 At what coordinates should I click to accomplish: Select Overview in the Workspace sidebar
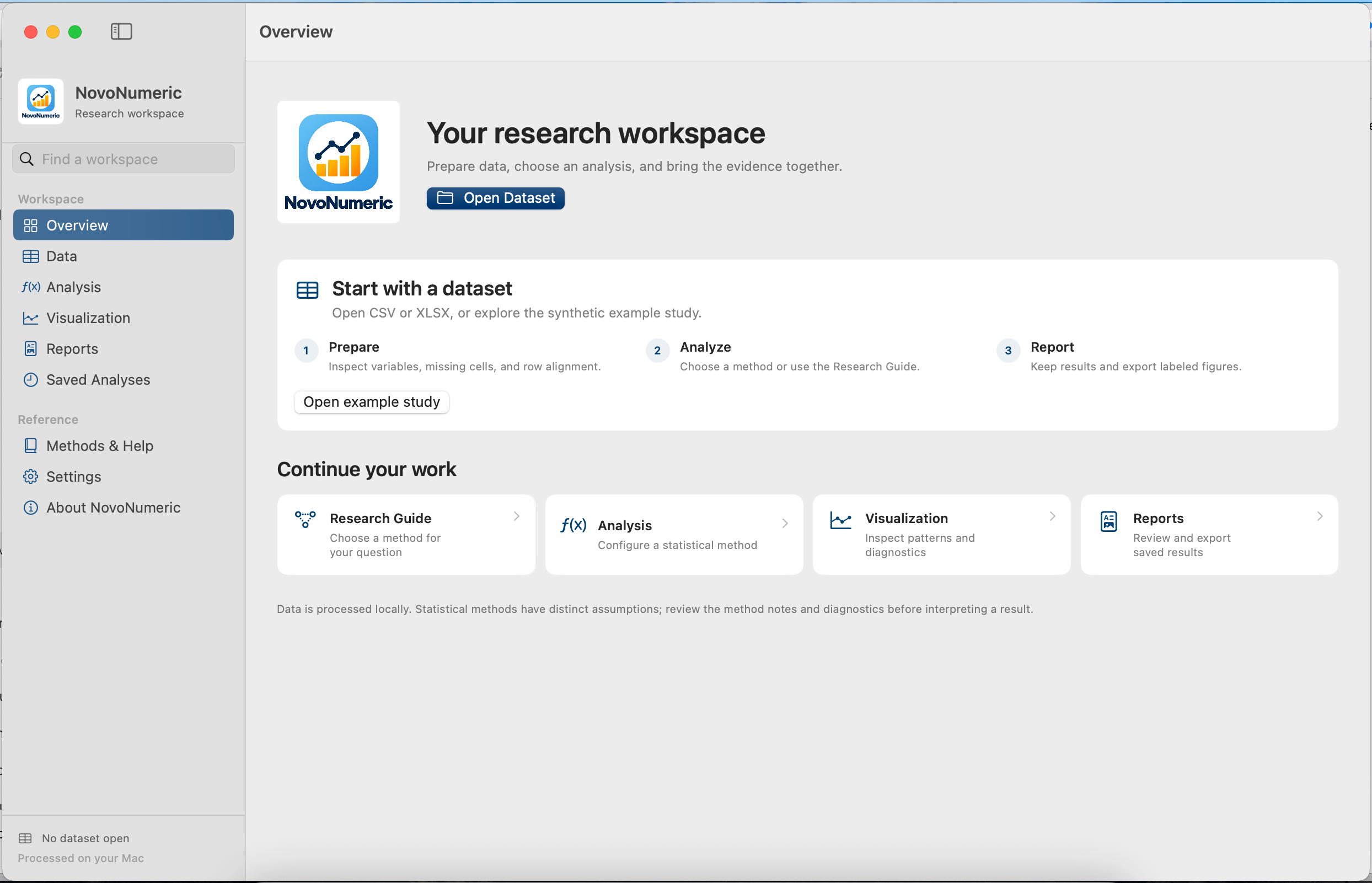pyautogui.click(x=124, y=225)
